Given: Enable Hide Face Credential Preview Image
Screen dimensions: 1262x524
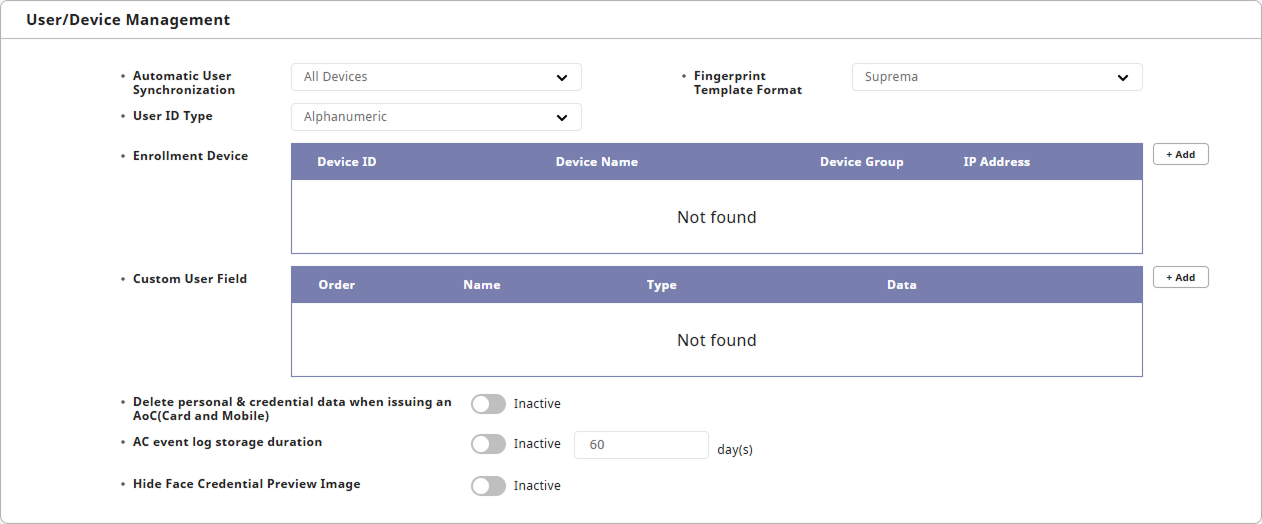Looking at the screenshot, I should [488, 486].
